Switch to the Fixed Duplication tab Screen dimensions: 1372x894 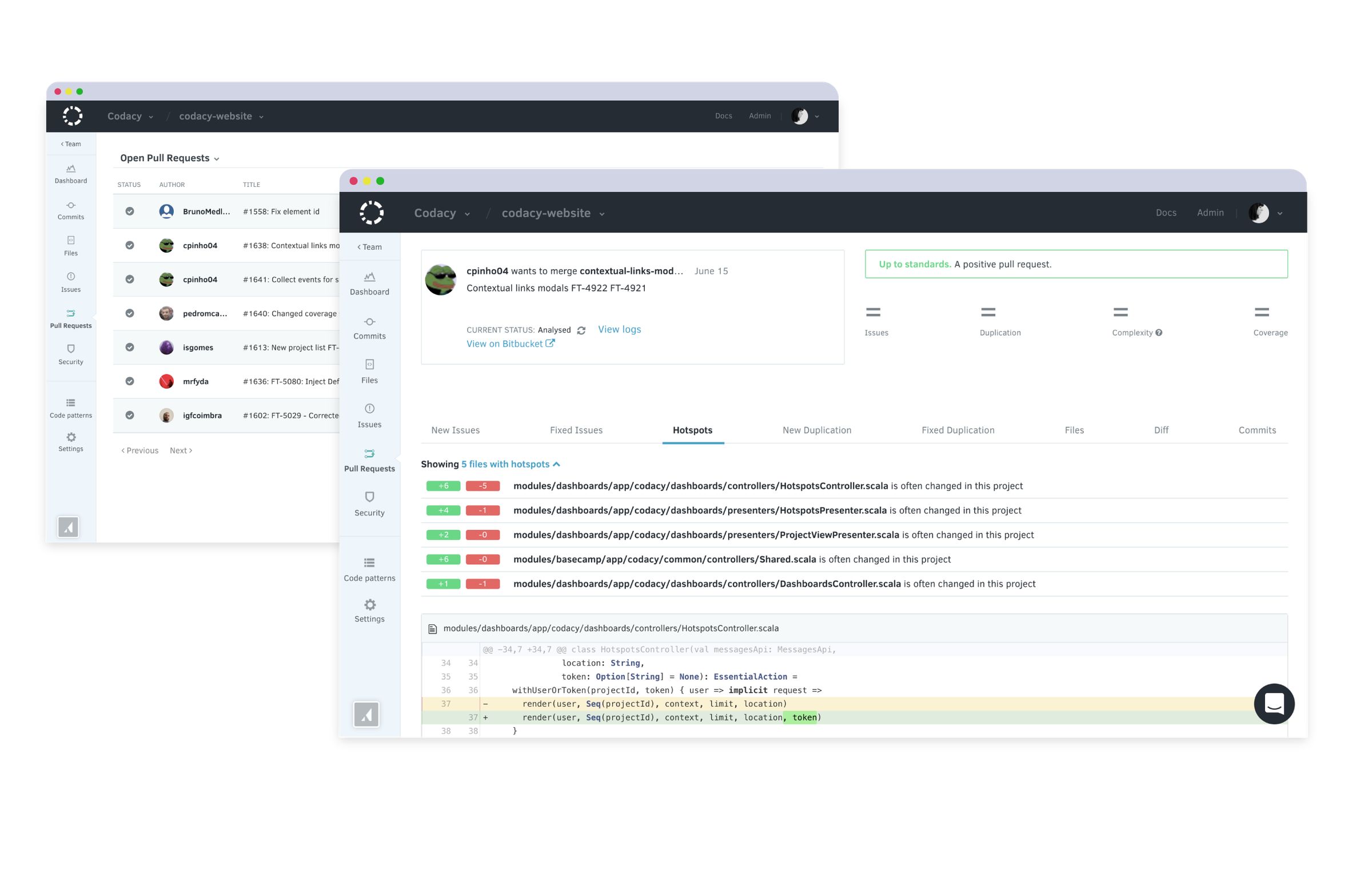tap(958, 430)
